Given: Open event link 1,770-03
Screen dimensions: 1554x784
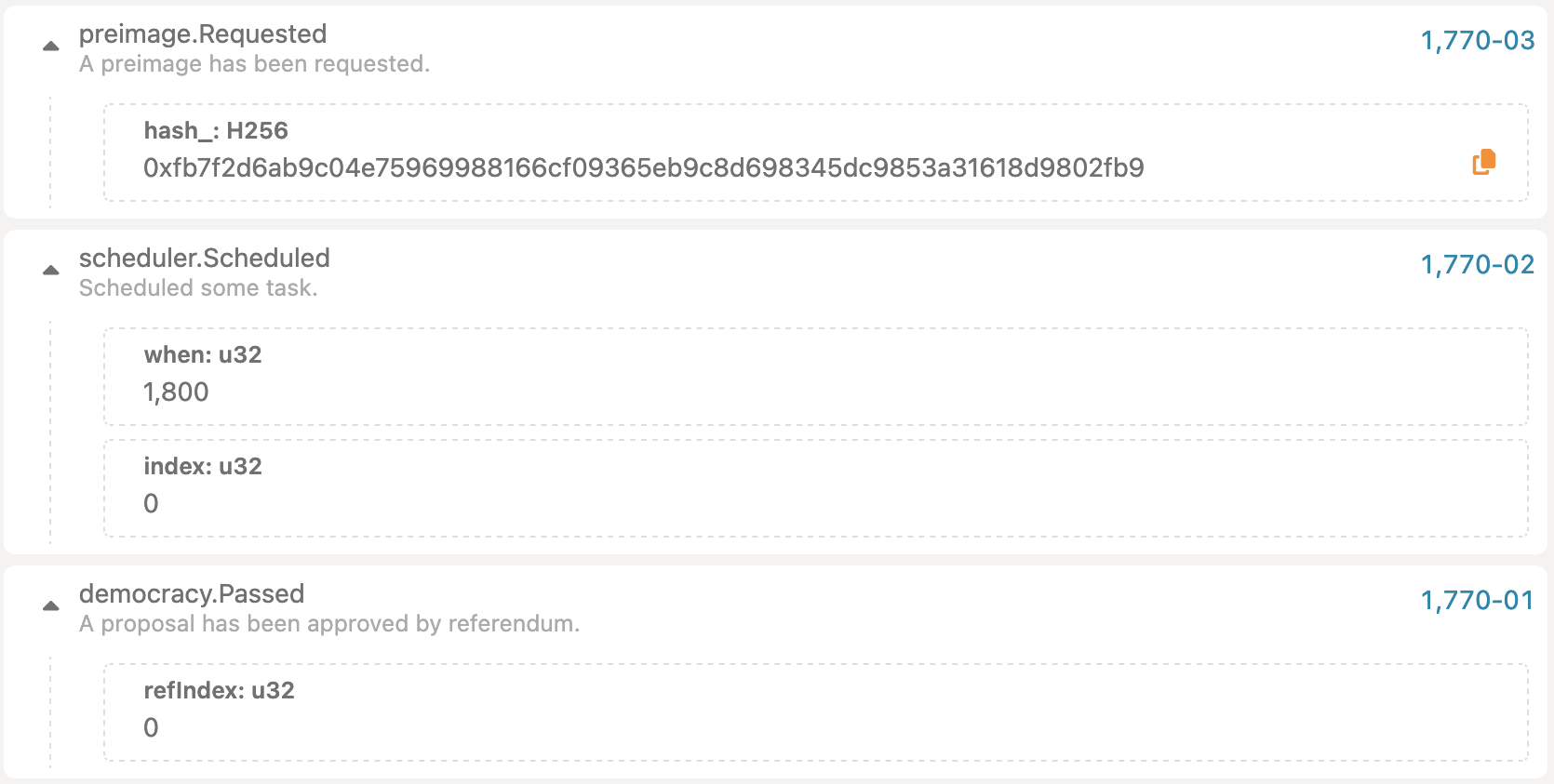Looking at the screenshot, I should [1477, 41].
